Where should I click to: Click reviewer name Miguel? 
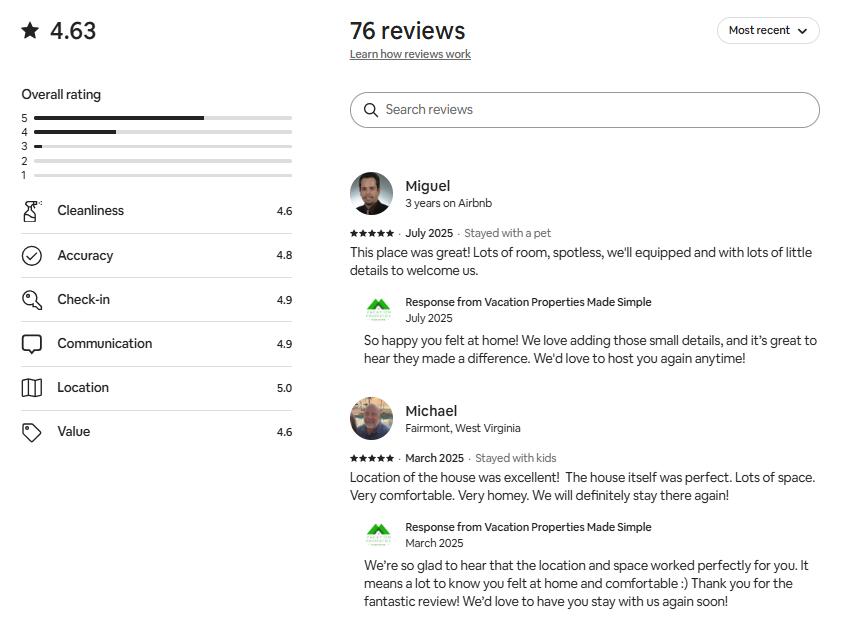tap(427, 186)
